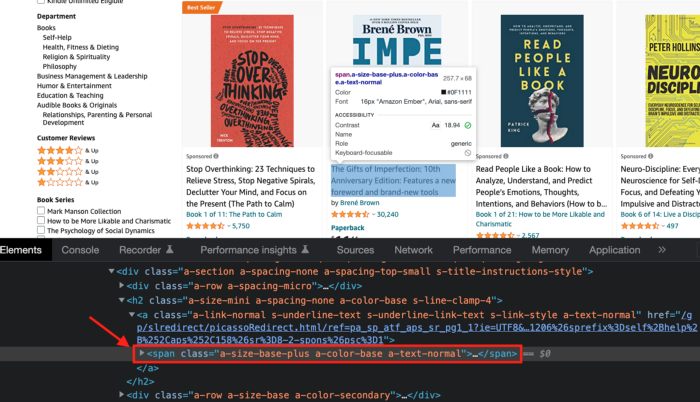700x402 pixels.
Task: Open the 497 reviews count
Action: (x=672, y=226)
